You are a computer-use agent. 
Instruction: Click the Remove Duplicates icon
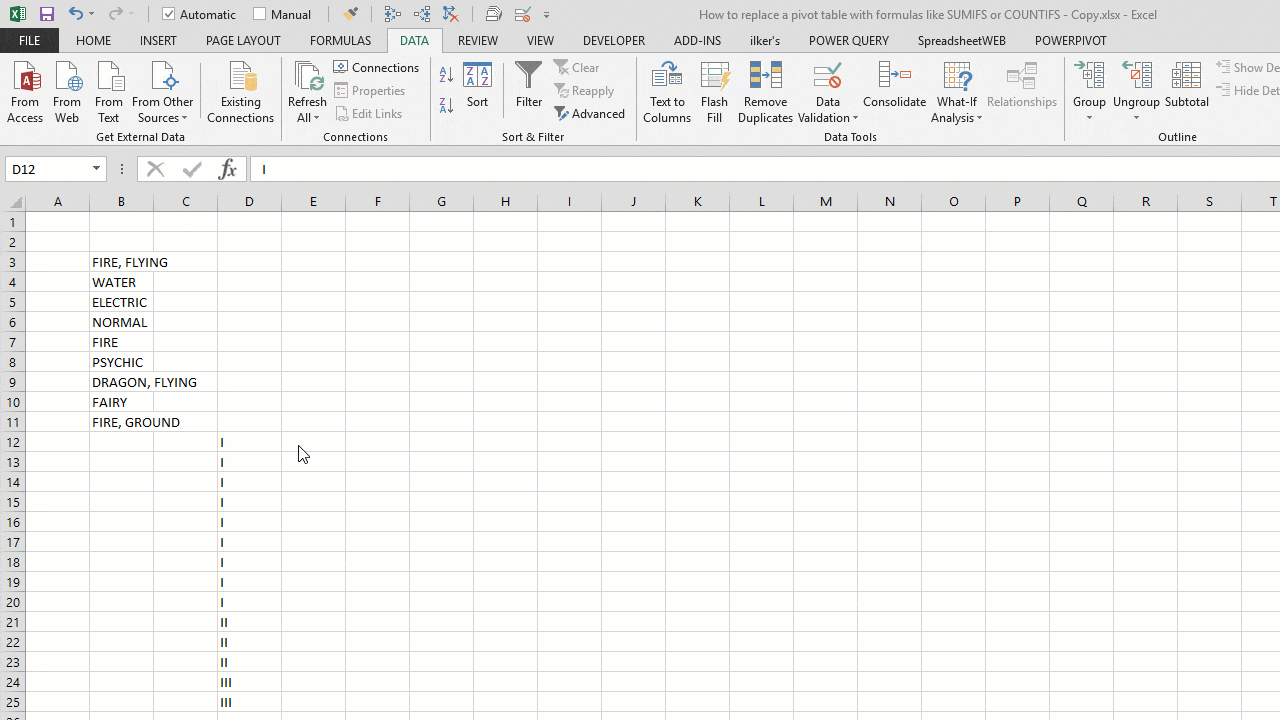tap(765, 90)
